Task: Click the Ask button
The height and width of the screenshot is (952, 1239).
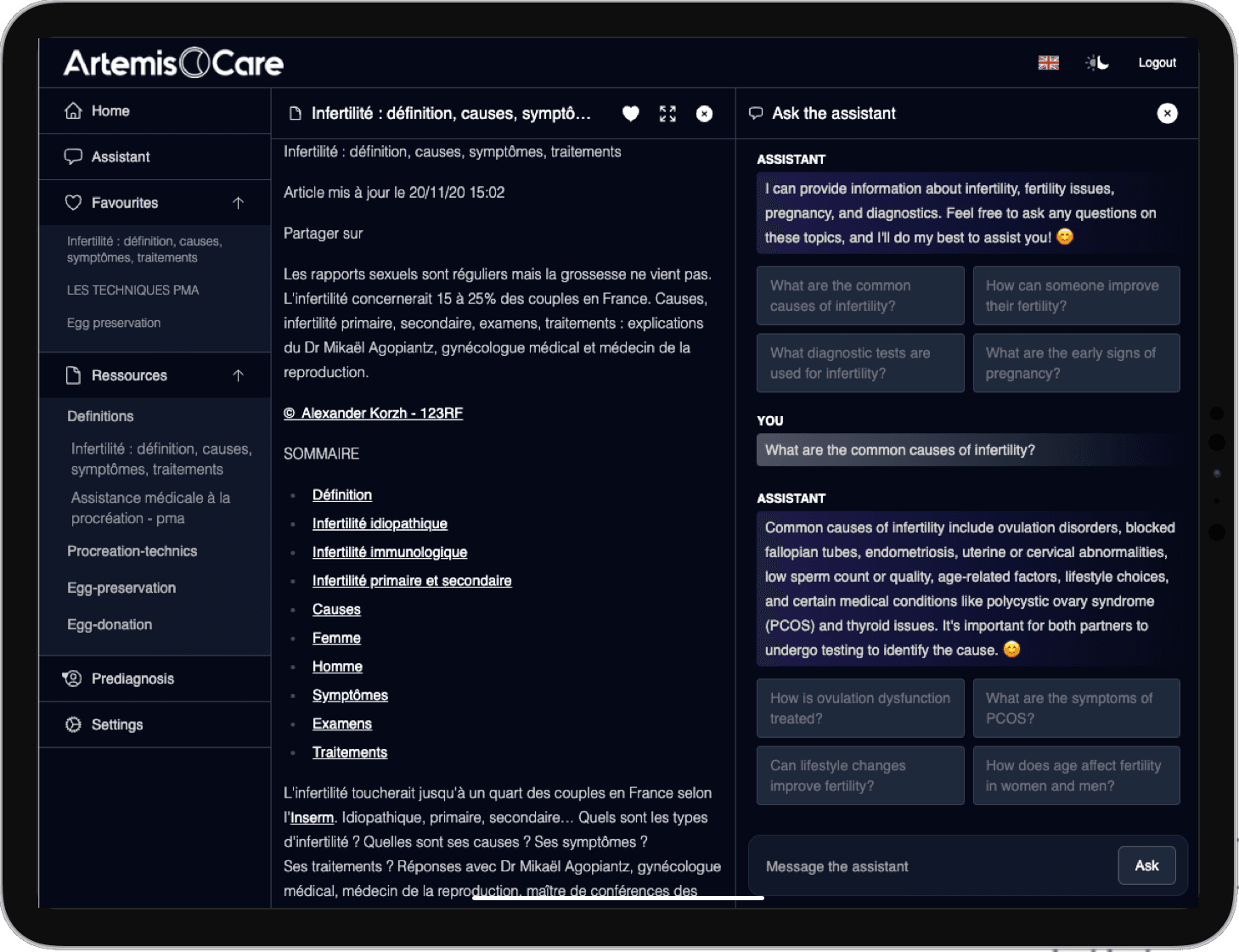Action: [x=1146, y=865]
